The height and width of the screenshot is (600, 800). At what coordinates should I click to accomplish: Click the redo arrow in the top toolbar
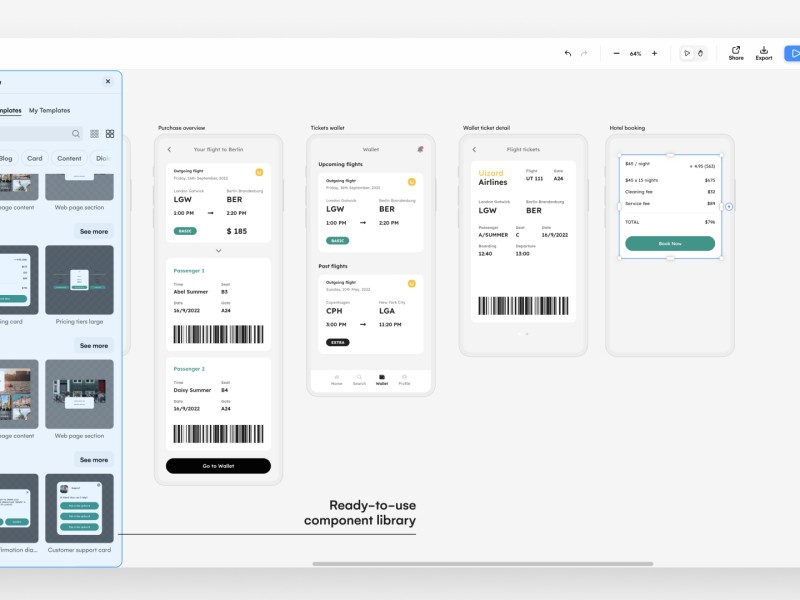[584, 53]
